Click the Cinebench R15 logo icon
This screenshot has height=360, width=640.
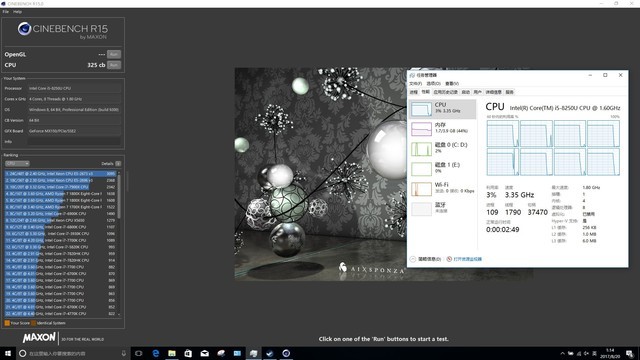(24, 29)
